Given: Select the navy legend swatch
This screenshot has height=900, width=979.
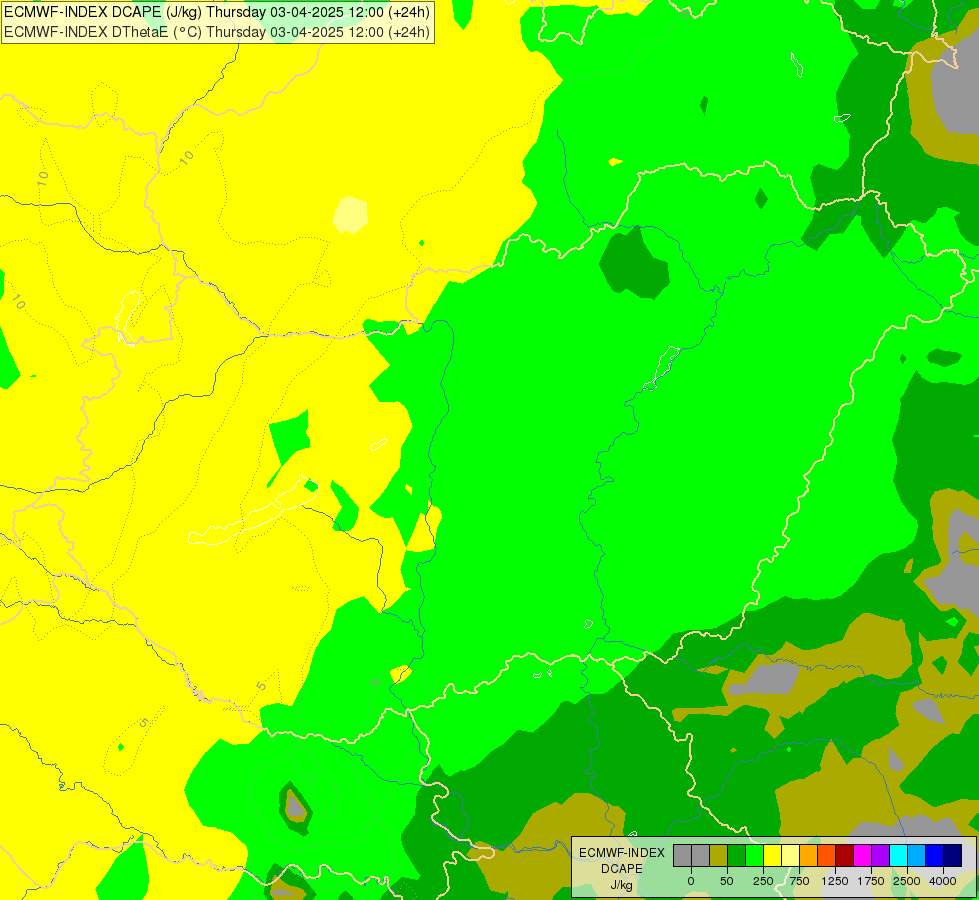Looking at the screenshot, I should (x=953, y=855).
